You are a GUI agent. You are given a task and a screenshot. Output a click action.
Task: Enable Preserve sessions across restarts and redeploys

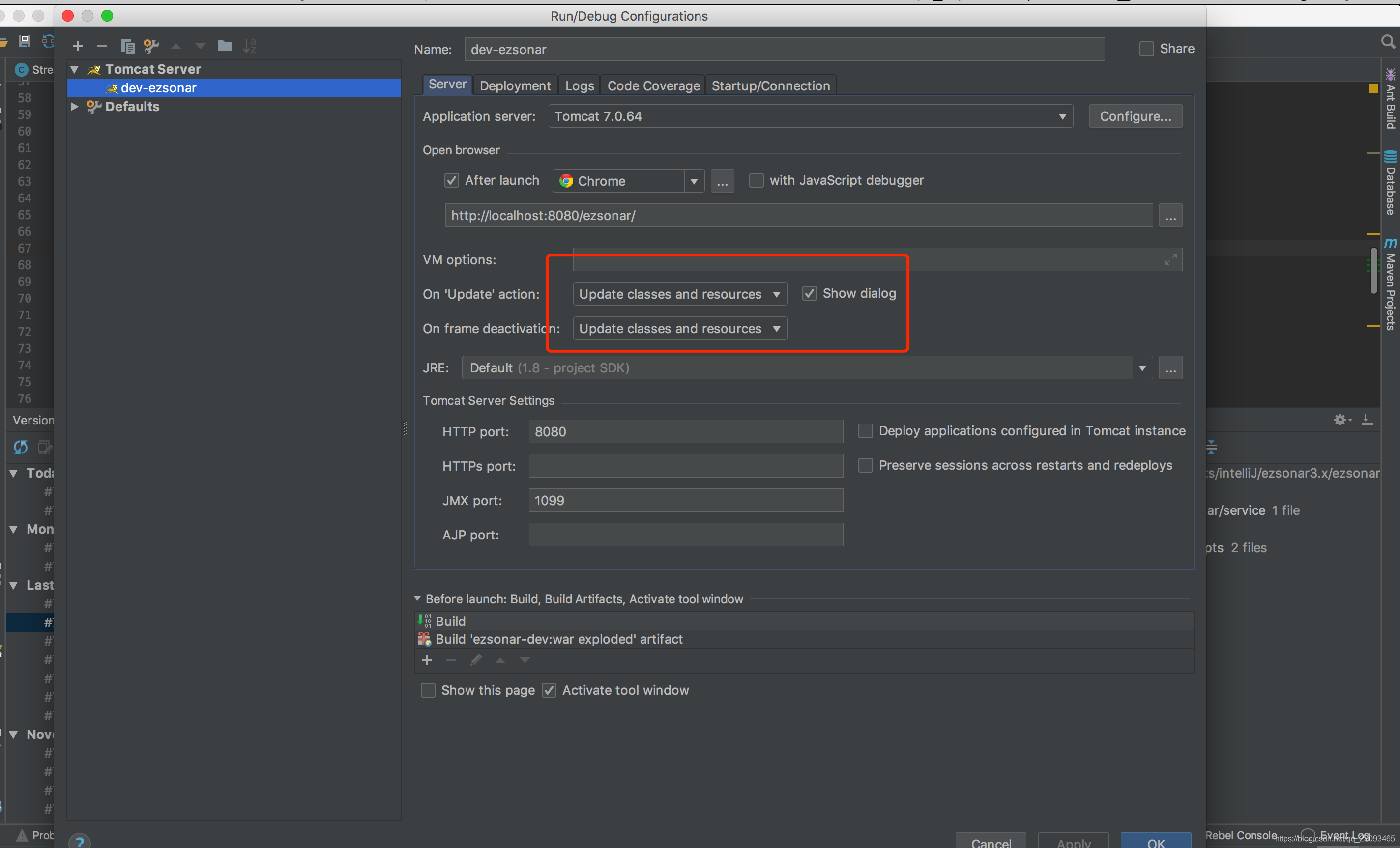(x=865, y=466)
